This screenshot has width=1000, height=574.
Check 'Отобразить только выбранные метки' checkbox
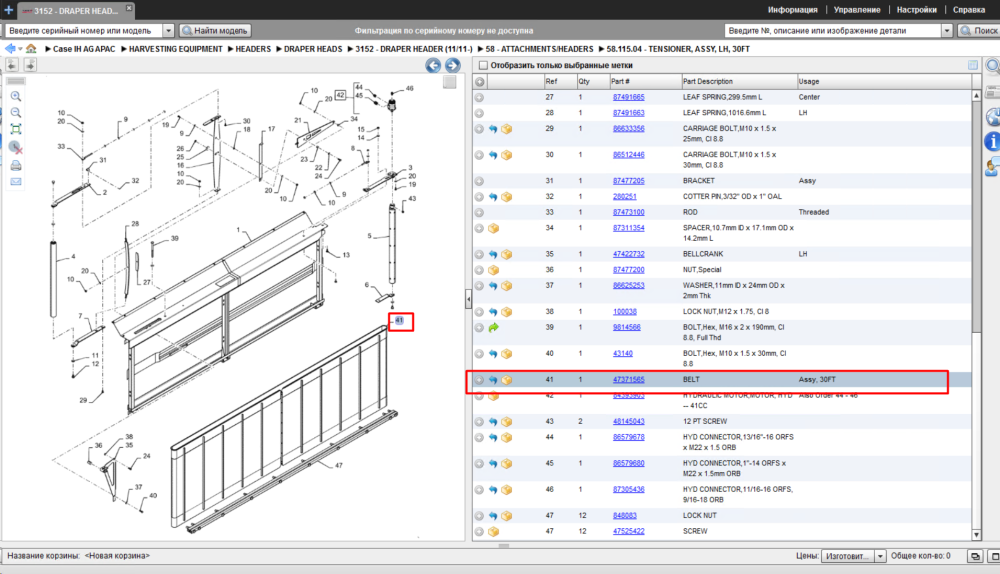(483, 65)
